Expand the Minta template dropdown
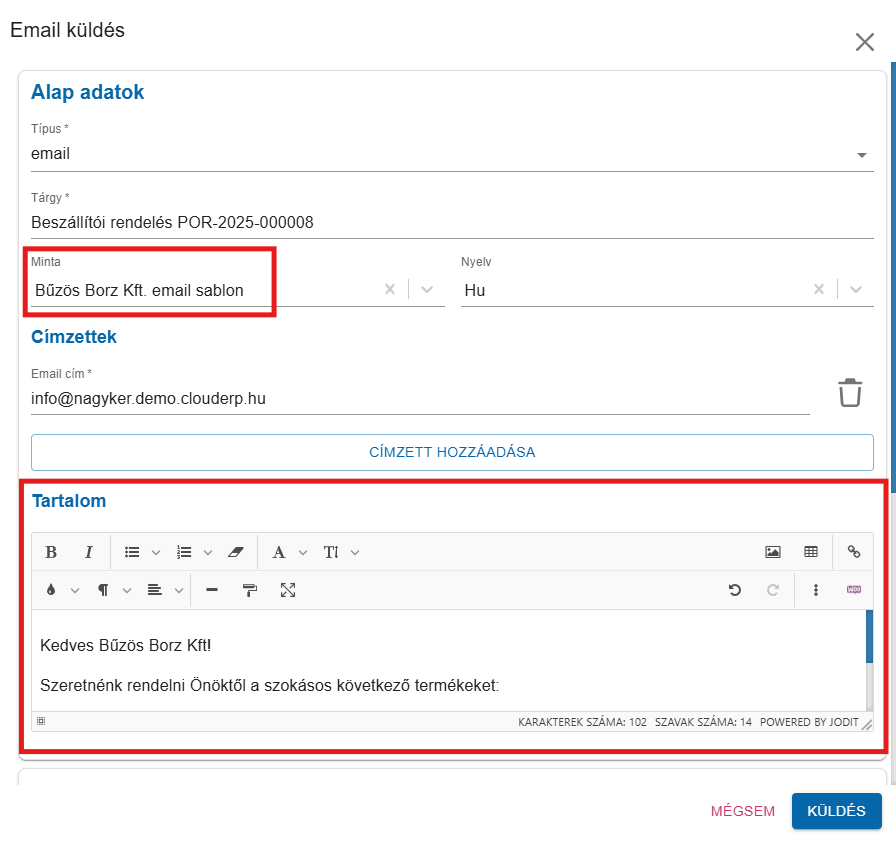Image resolution: width=896 pixels, height=843 pixels. (x=427, y=290)
